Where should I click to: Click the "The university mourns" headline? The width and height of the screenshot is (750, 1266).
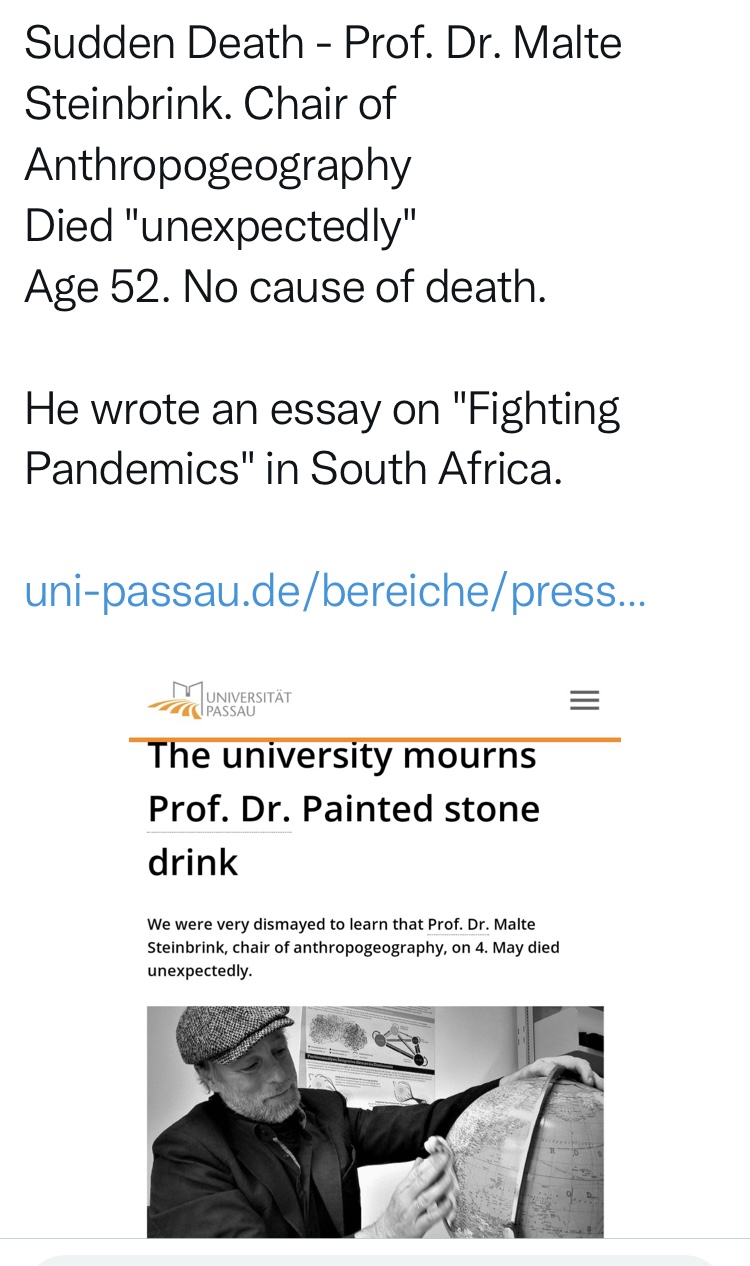click(x=342, y=756)
